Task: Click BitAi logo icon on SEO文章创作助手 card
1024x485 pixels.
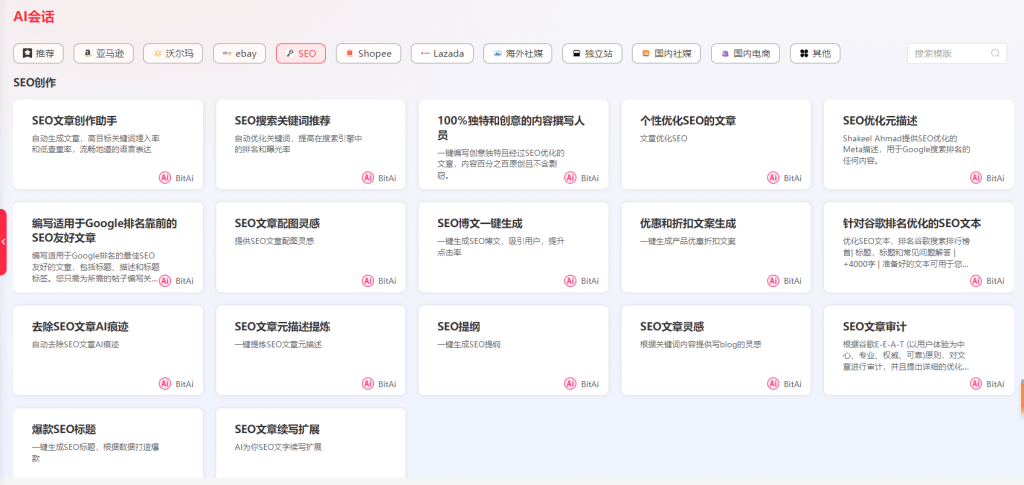Action: coord(166,178)
